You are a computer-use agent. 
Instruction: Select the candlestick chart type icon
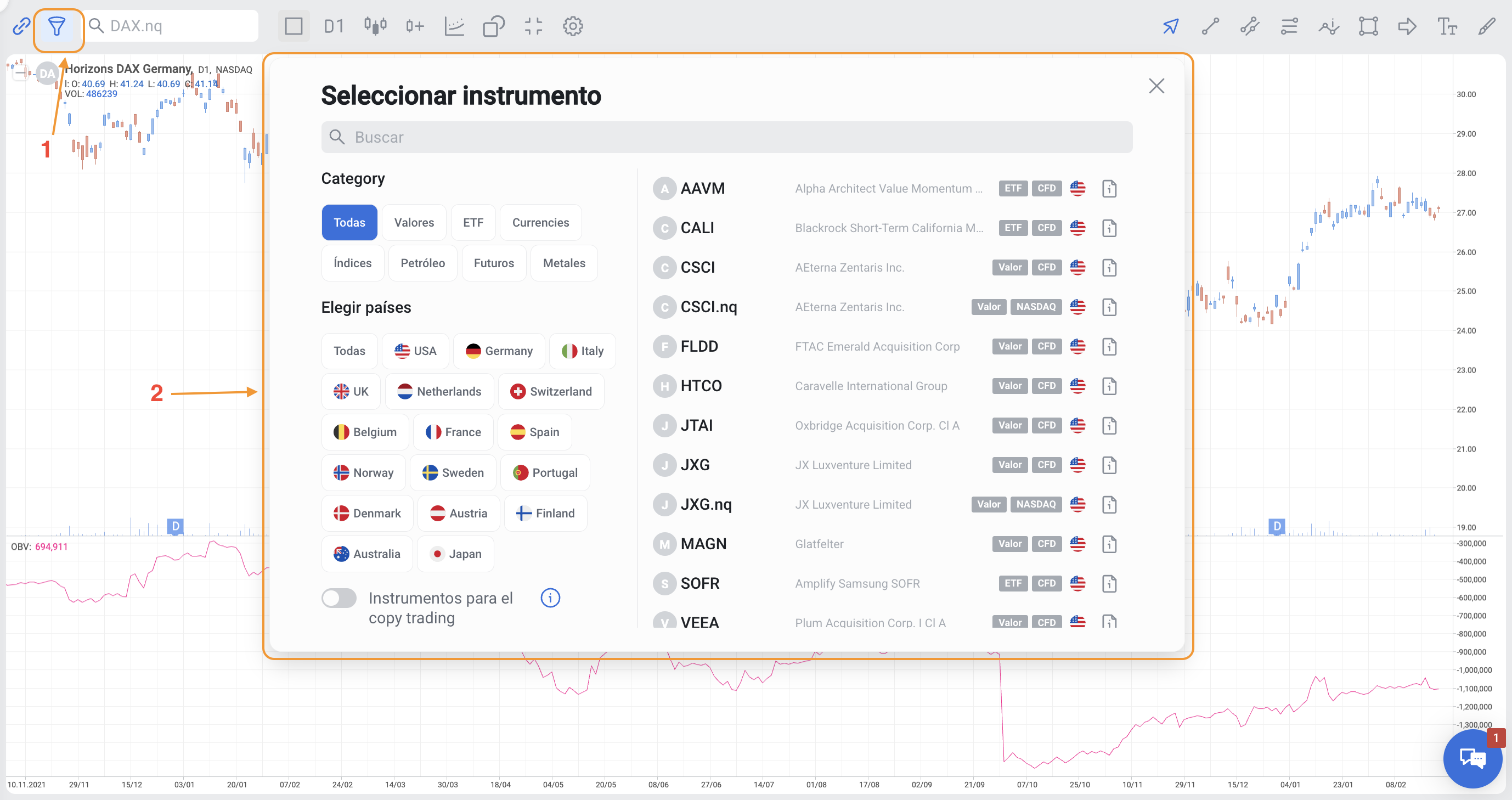pyautogui.click(x=375, y=26)
